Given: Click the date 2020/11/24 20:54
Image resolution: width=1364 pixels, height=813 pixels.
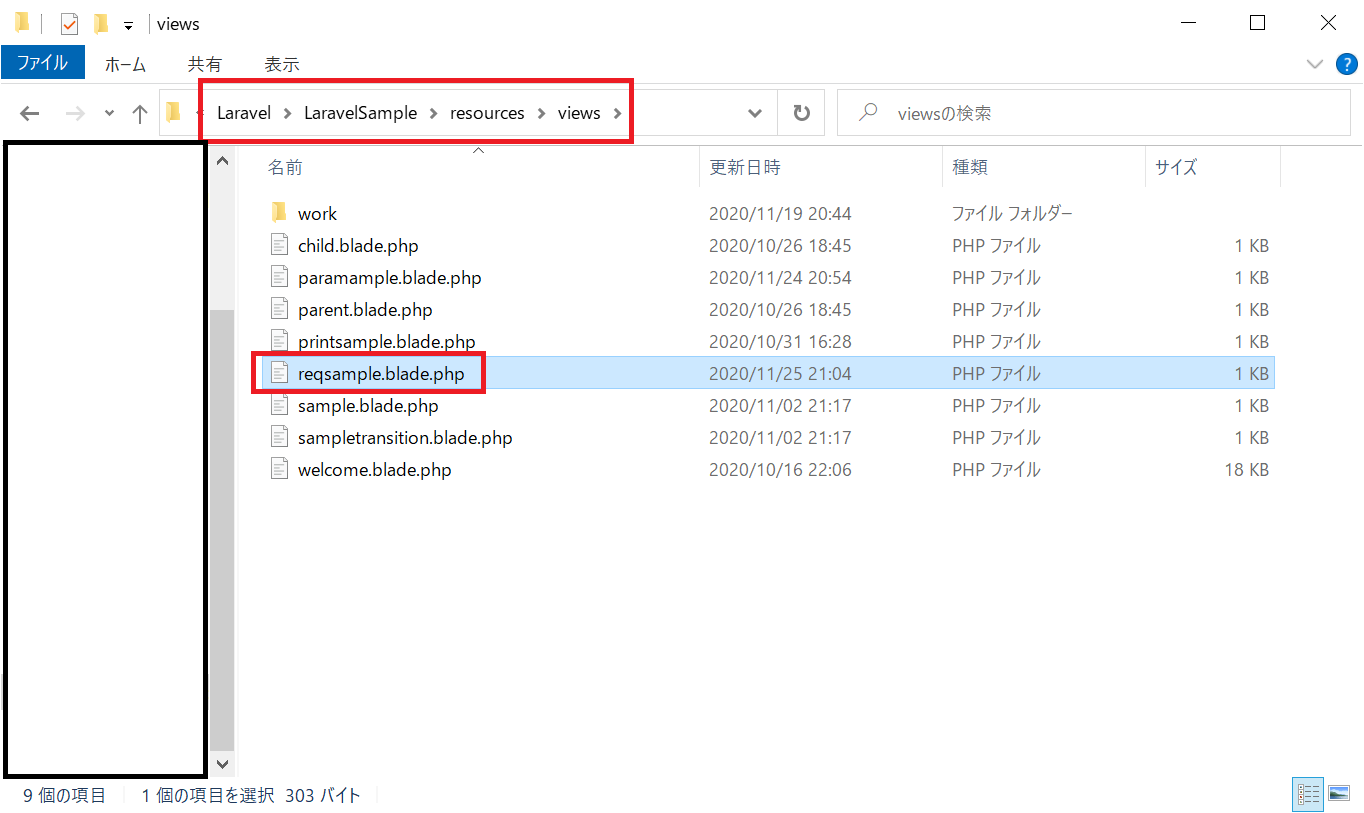Looking at the screenshot, I should click(x=780, y=278).
